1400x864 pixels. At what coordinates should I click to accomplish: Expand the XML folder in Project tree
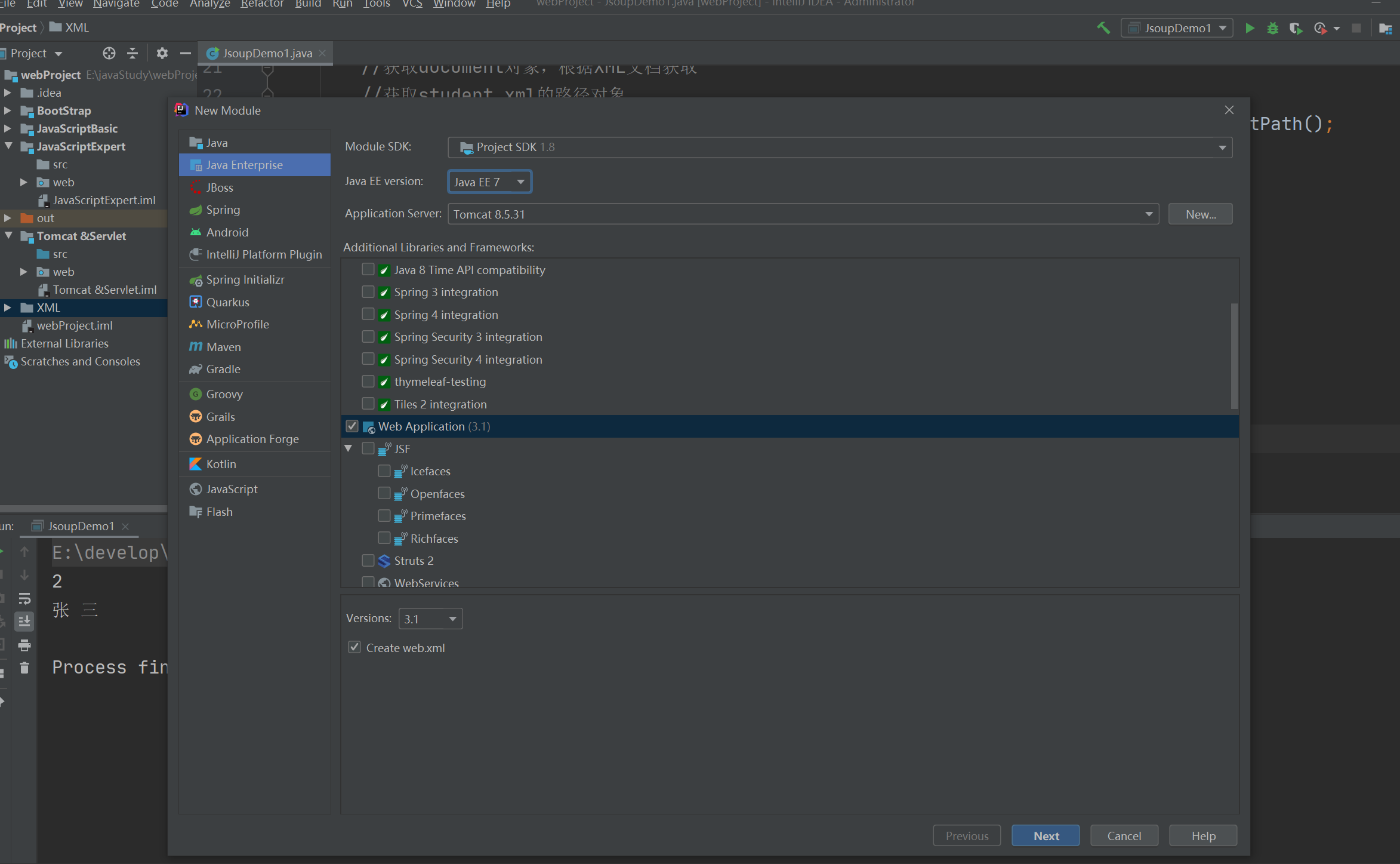8,308
